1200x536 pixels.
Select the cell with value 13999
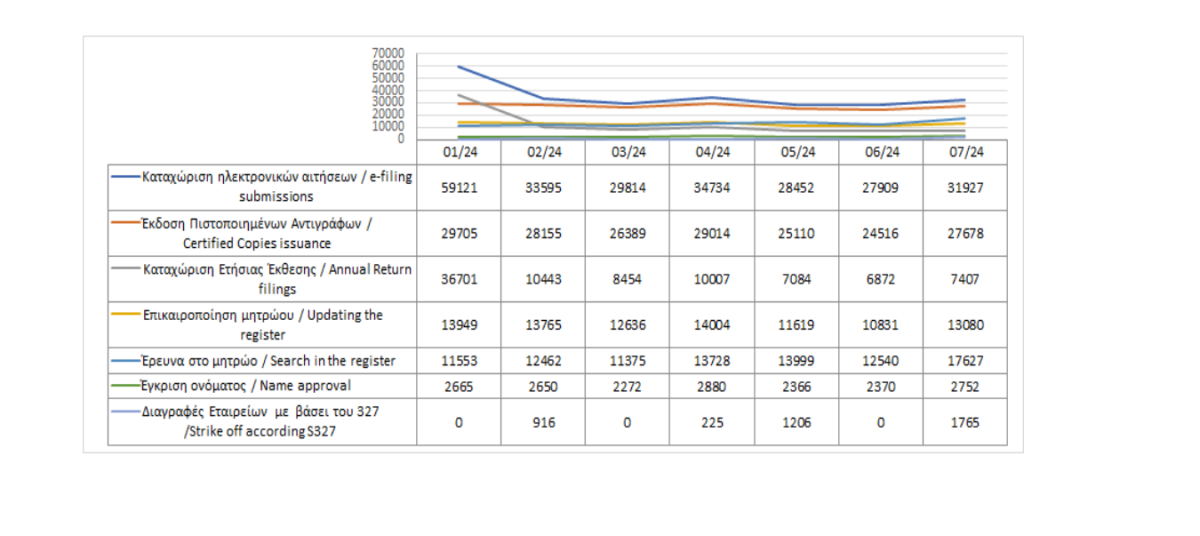[796, 360]
